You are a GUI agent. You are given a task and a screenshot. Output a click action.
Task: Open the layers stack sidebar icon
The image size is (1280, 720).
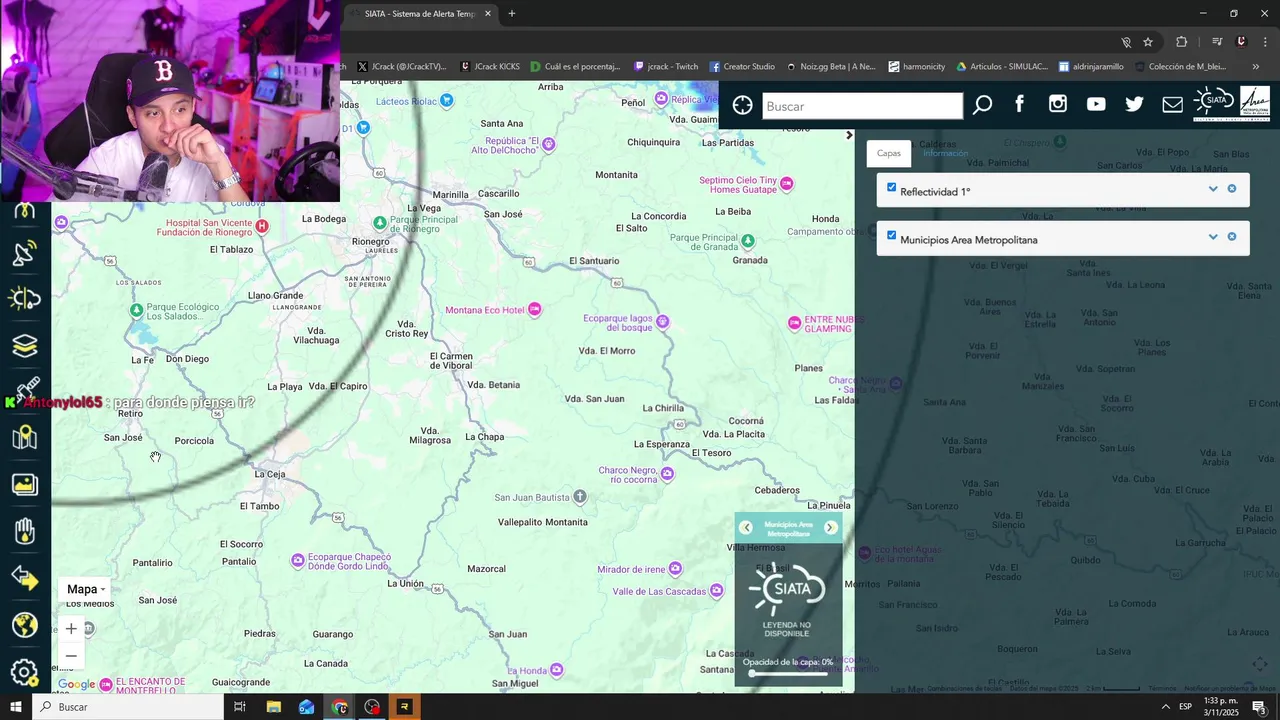coord(24,345)
